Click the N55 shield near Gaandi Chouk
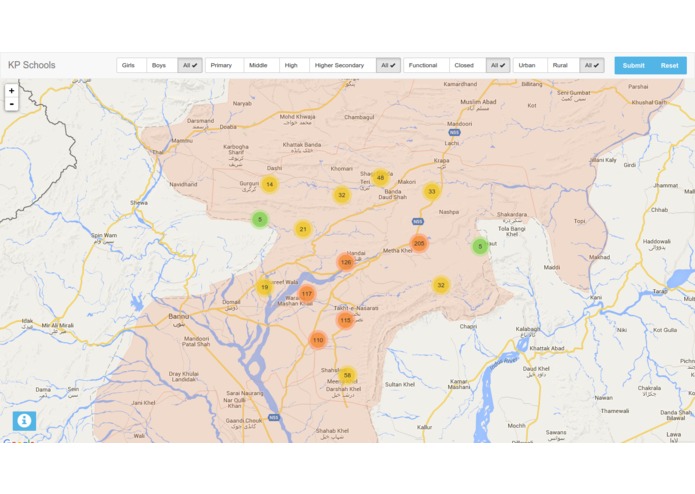695x494 pixels. click(274, 417)
